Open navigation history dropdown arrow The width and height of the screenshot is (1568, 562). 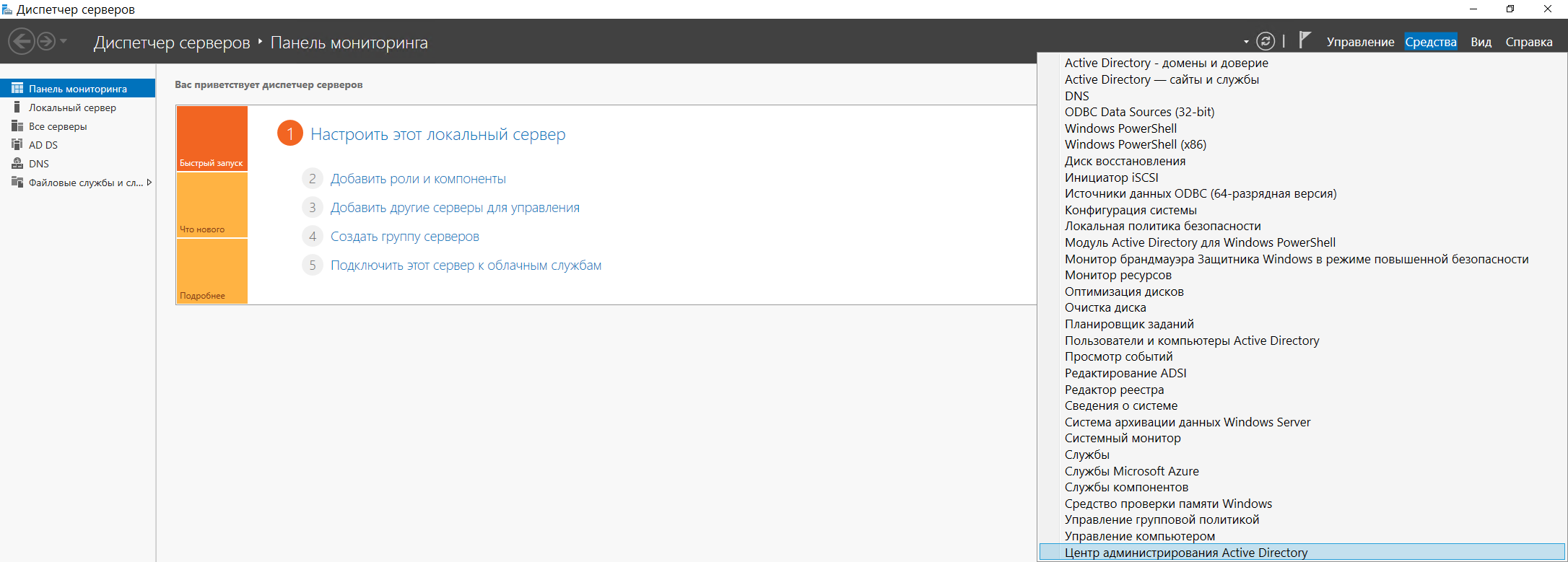point(64,41)
